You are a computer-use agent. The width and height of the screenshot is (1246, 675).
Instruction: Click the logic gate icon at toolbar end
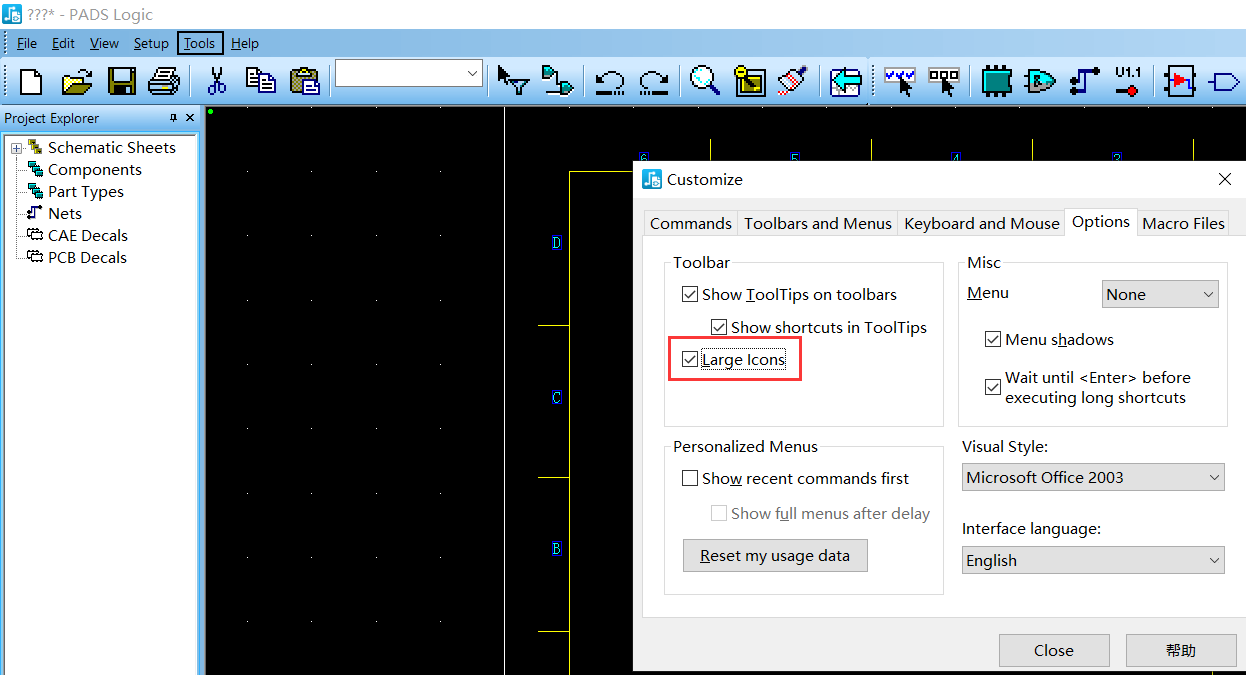(x=1224, y=81)
